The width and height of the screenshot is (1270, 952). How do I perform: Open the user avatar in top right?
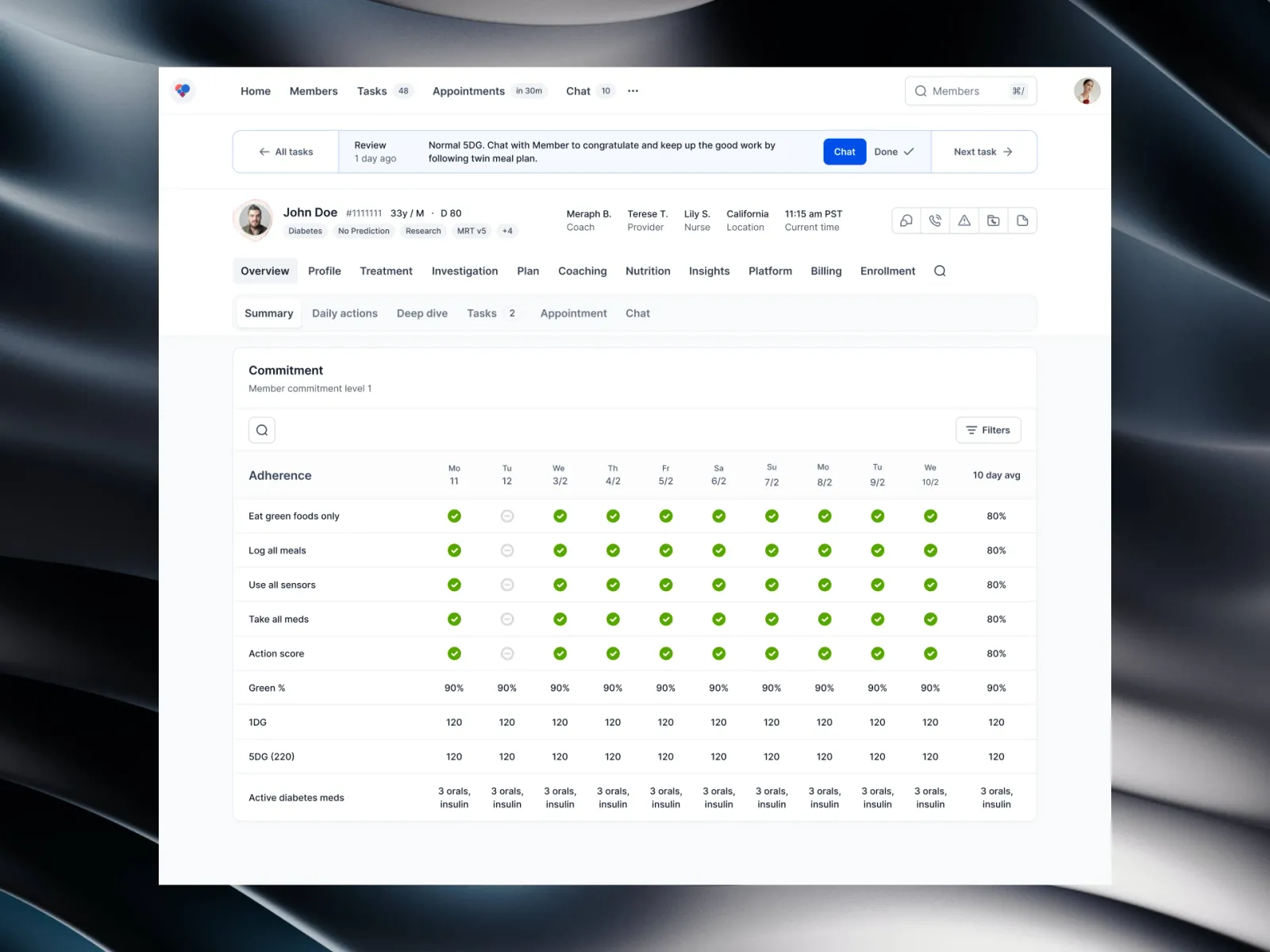coord(1087,91)
